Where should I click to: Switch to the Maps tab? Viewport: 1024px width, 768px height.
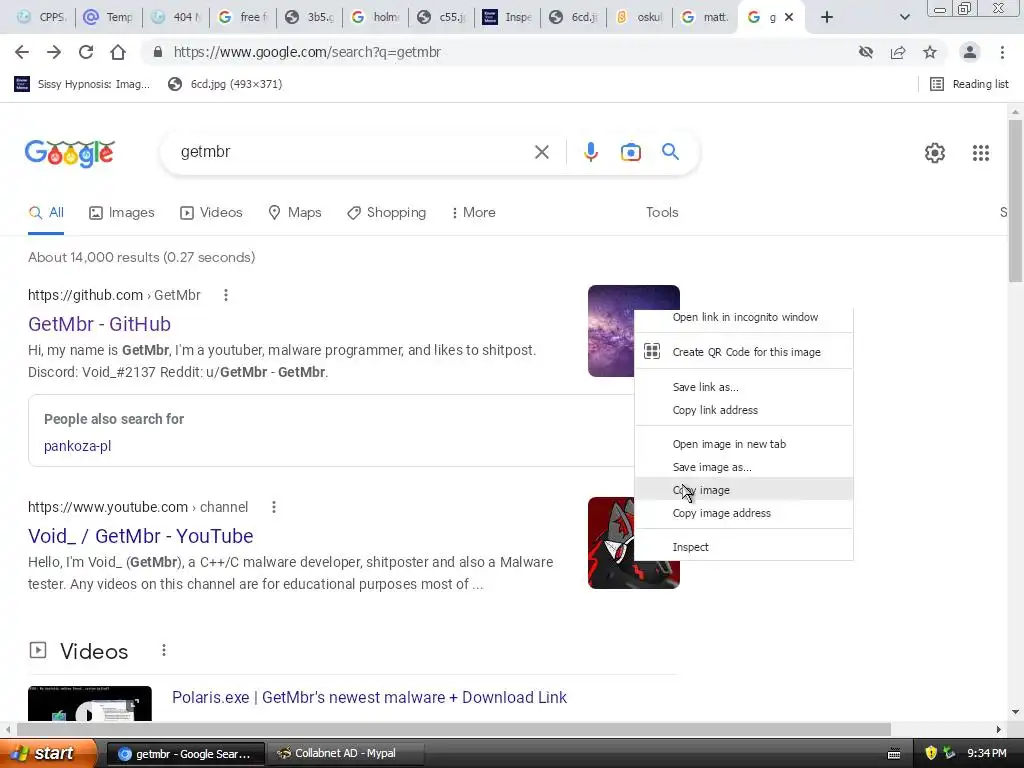pyautogui.click(x=295, y=212)
